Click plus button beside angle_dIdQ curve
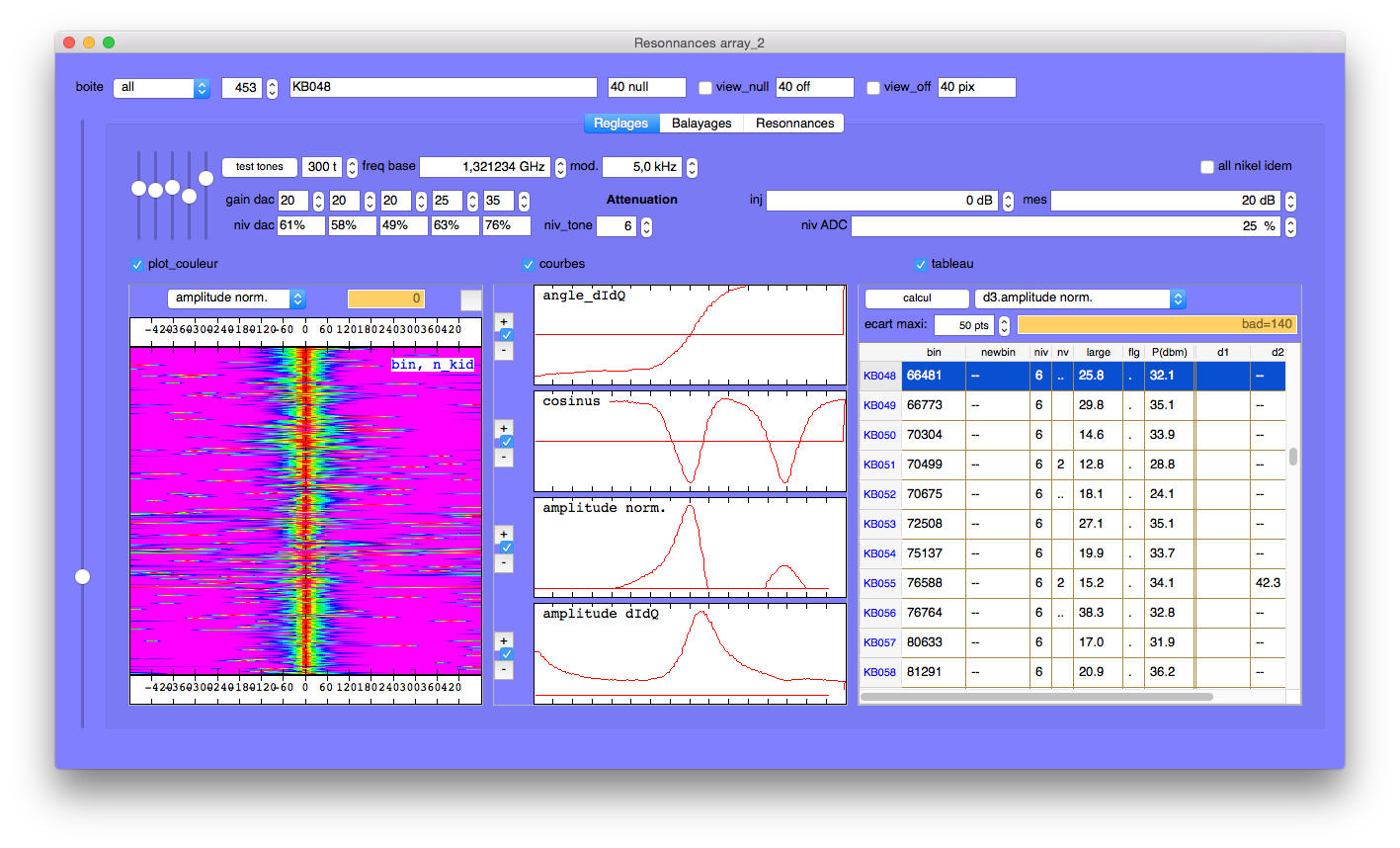The image size is (1400, 848). pos(504,321)
